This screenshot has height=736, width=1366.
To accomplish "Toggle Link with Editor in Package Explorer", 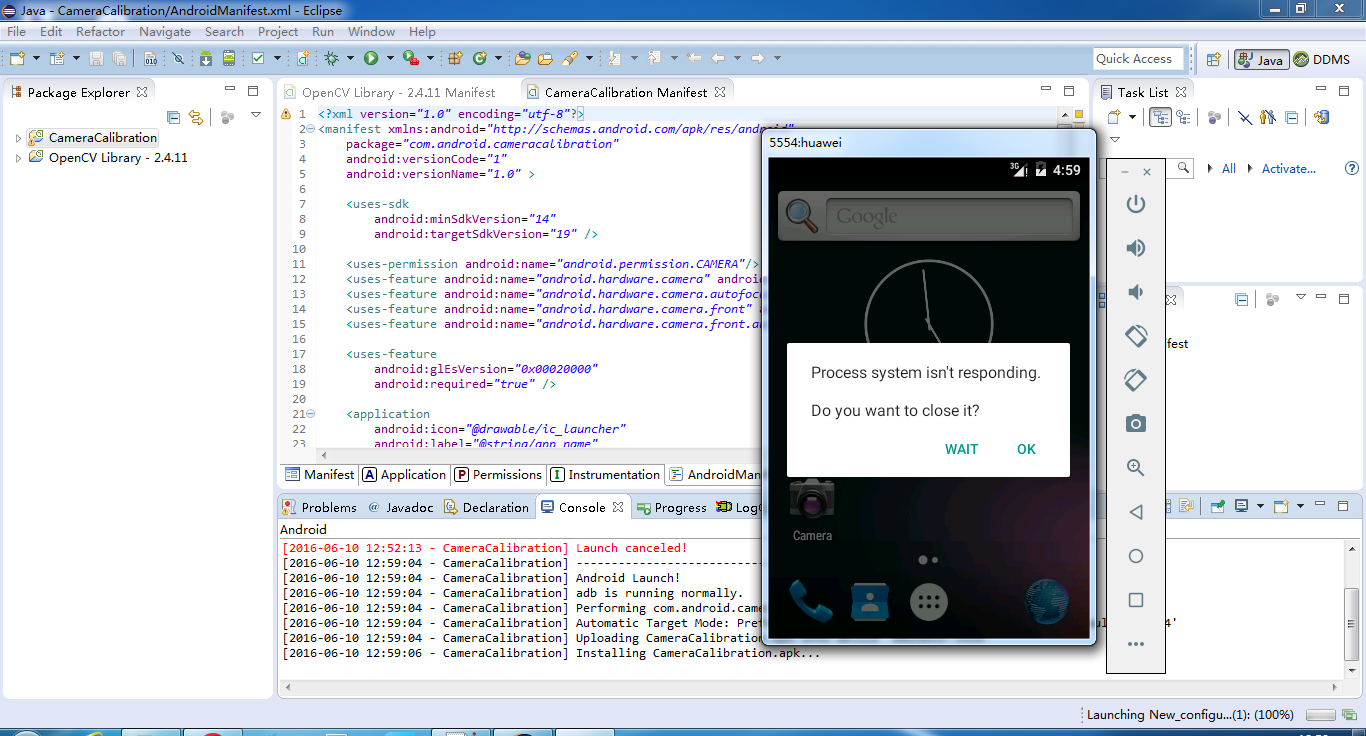I will [x=196, y=117].
